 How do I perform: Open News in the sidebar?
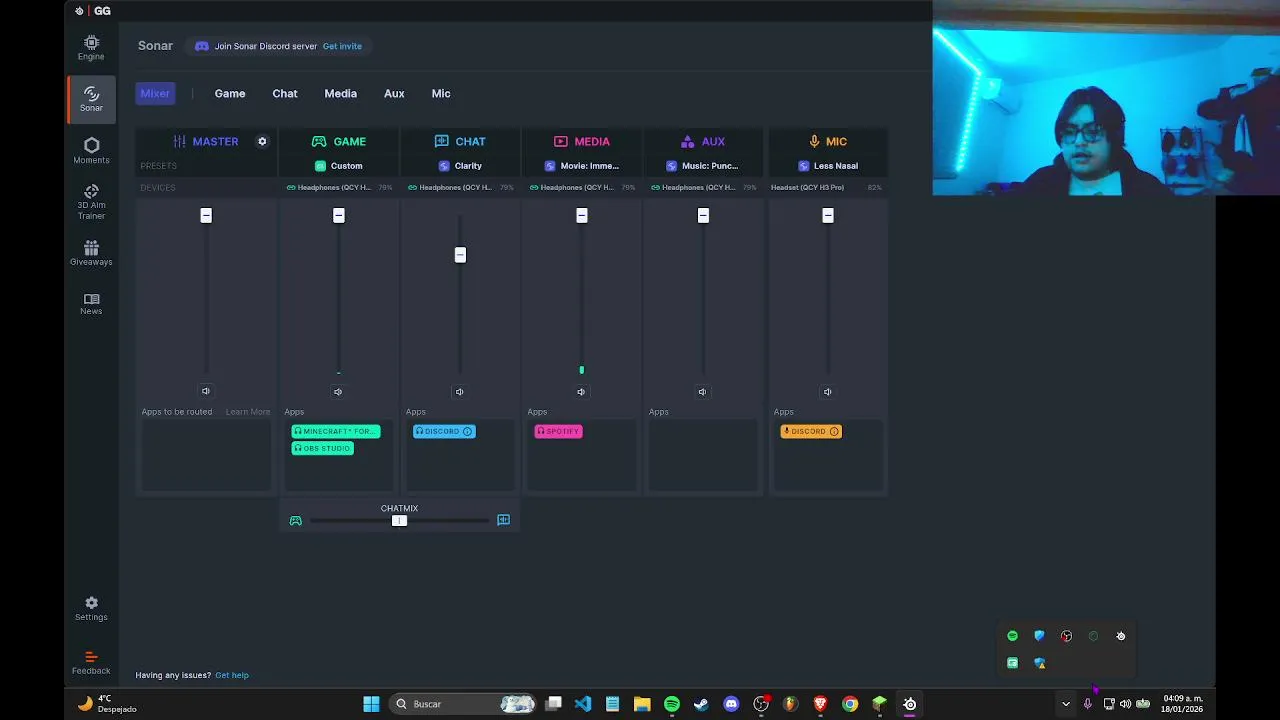[x=91, y=304]
